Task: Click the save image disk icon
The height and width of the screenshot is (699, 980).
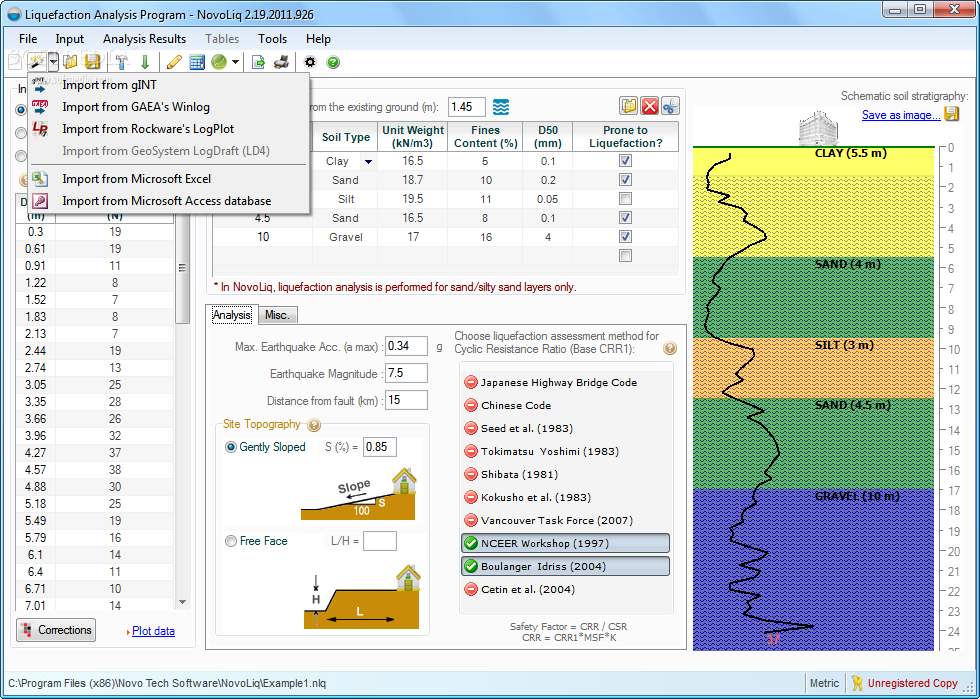Action: 951,114
